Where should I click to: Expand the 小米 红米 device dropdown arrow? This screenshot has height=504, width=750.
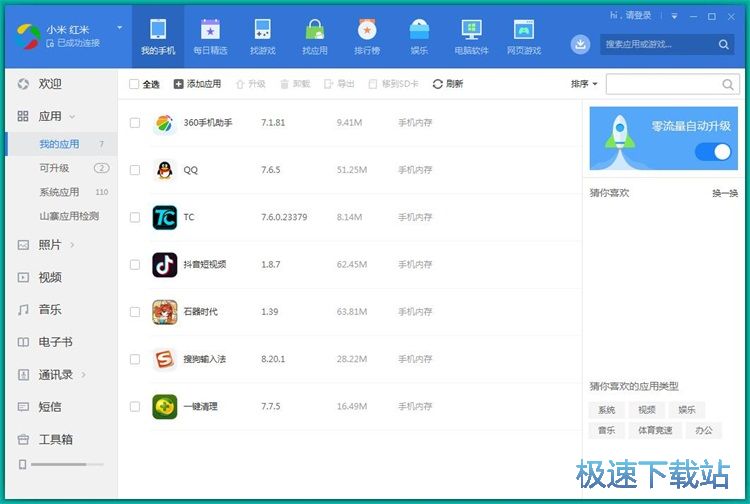pyautogui.click(x=120, y=28)
